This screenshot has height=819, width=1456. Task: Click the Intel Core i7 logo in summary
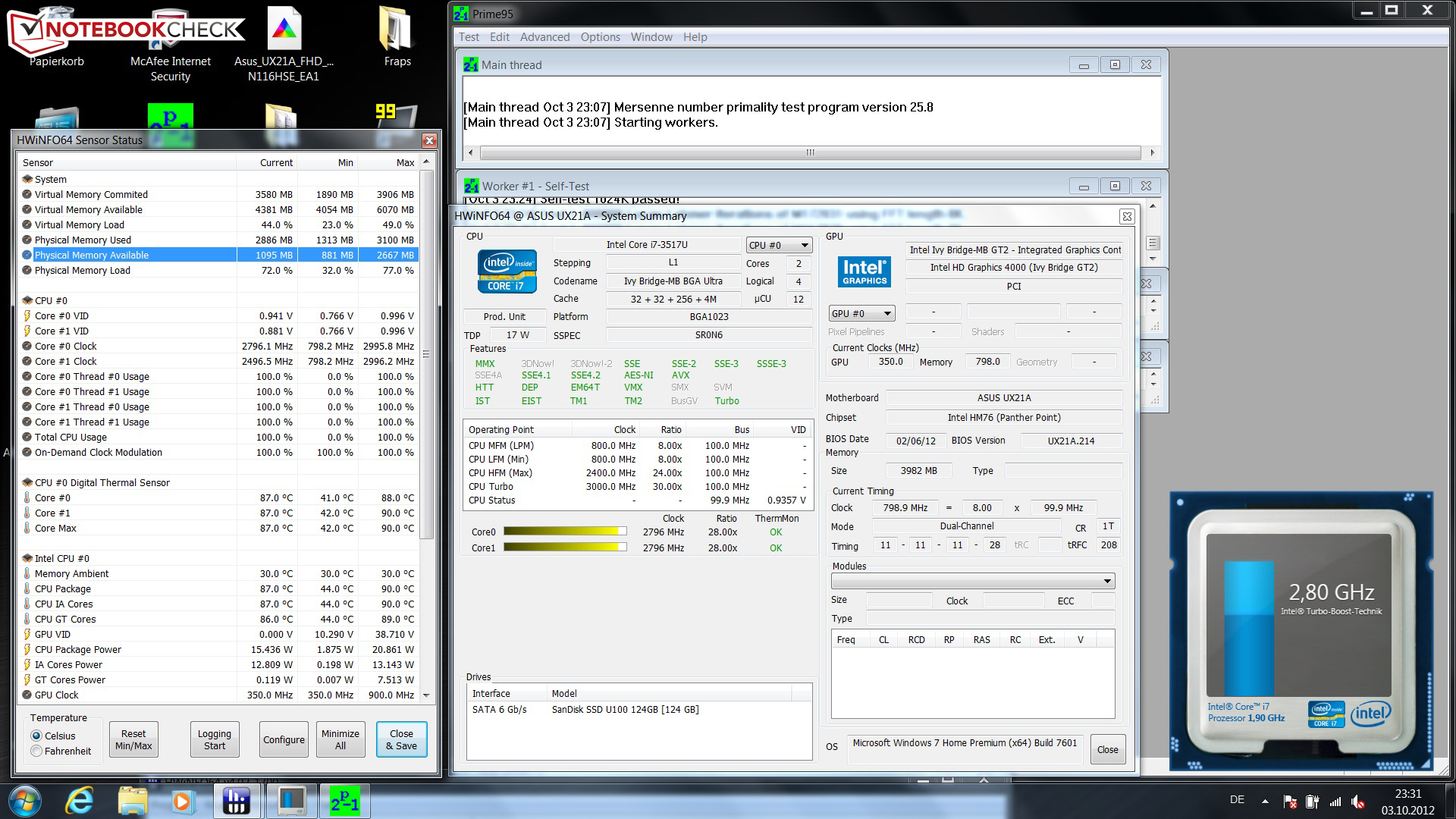point(507,271)
